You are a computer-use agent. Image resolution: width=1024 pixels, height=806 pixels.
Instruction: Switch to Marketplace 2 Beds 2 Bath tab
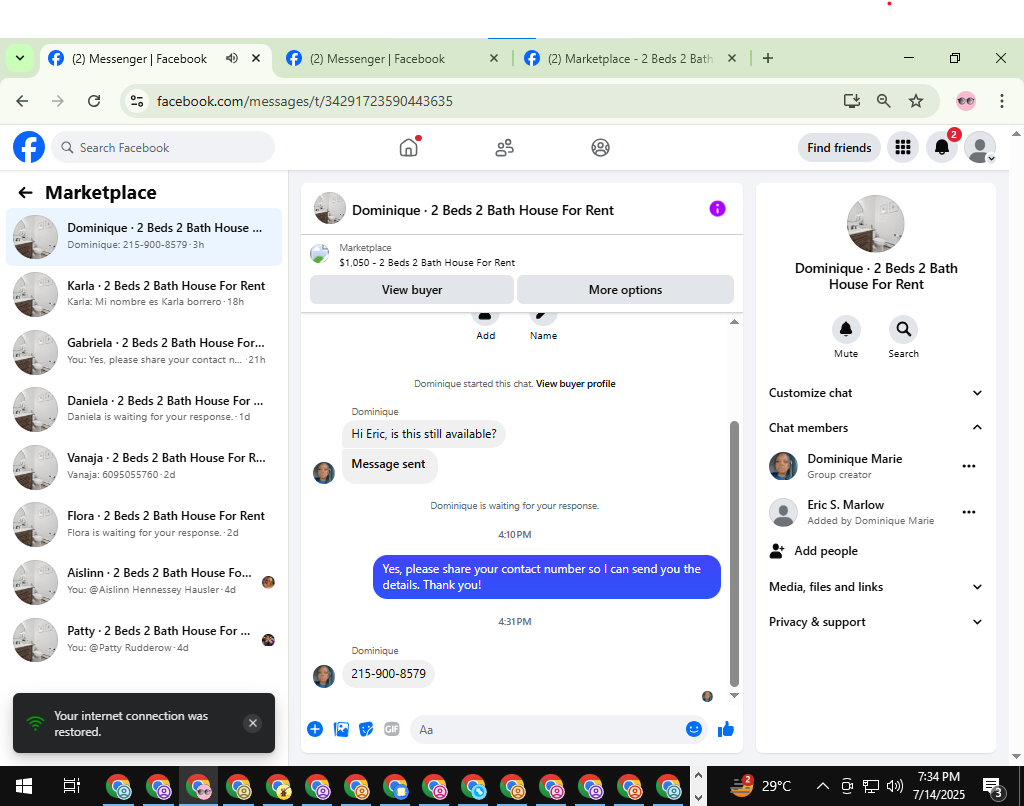pyautogui.click(x=631, y=59)
